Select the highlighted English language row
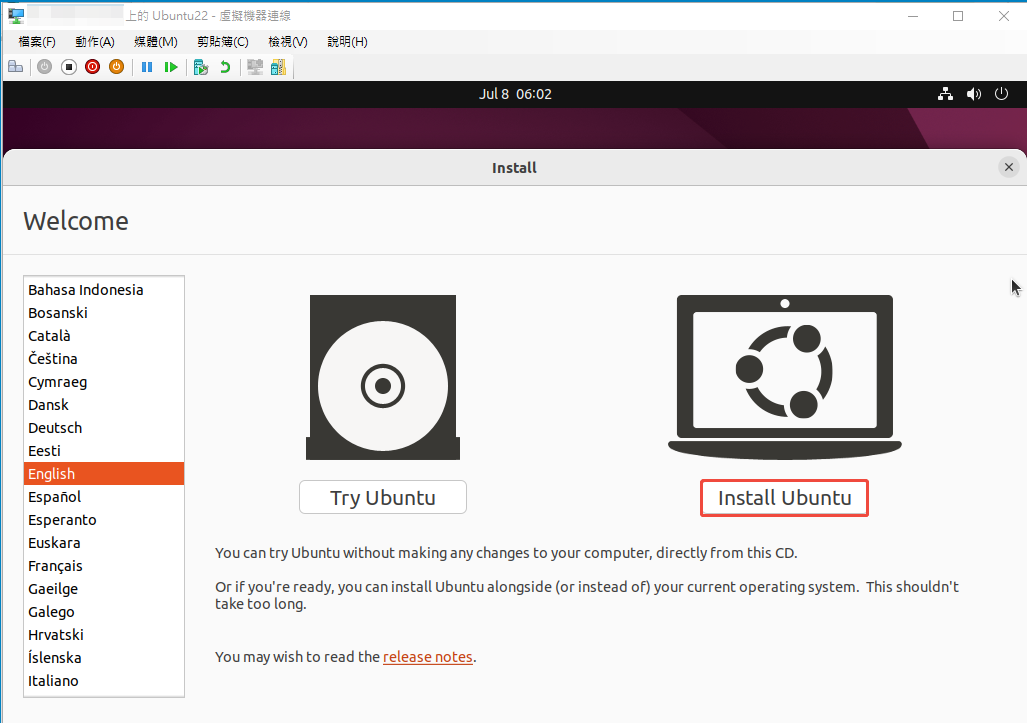This screenshot has width=1027, height=723. pos(104,473)
